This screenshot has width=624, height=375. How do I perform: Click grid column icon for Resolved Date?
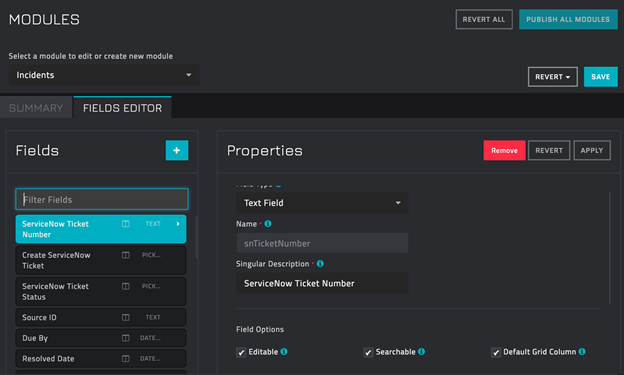(x=126, y=359)
